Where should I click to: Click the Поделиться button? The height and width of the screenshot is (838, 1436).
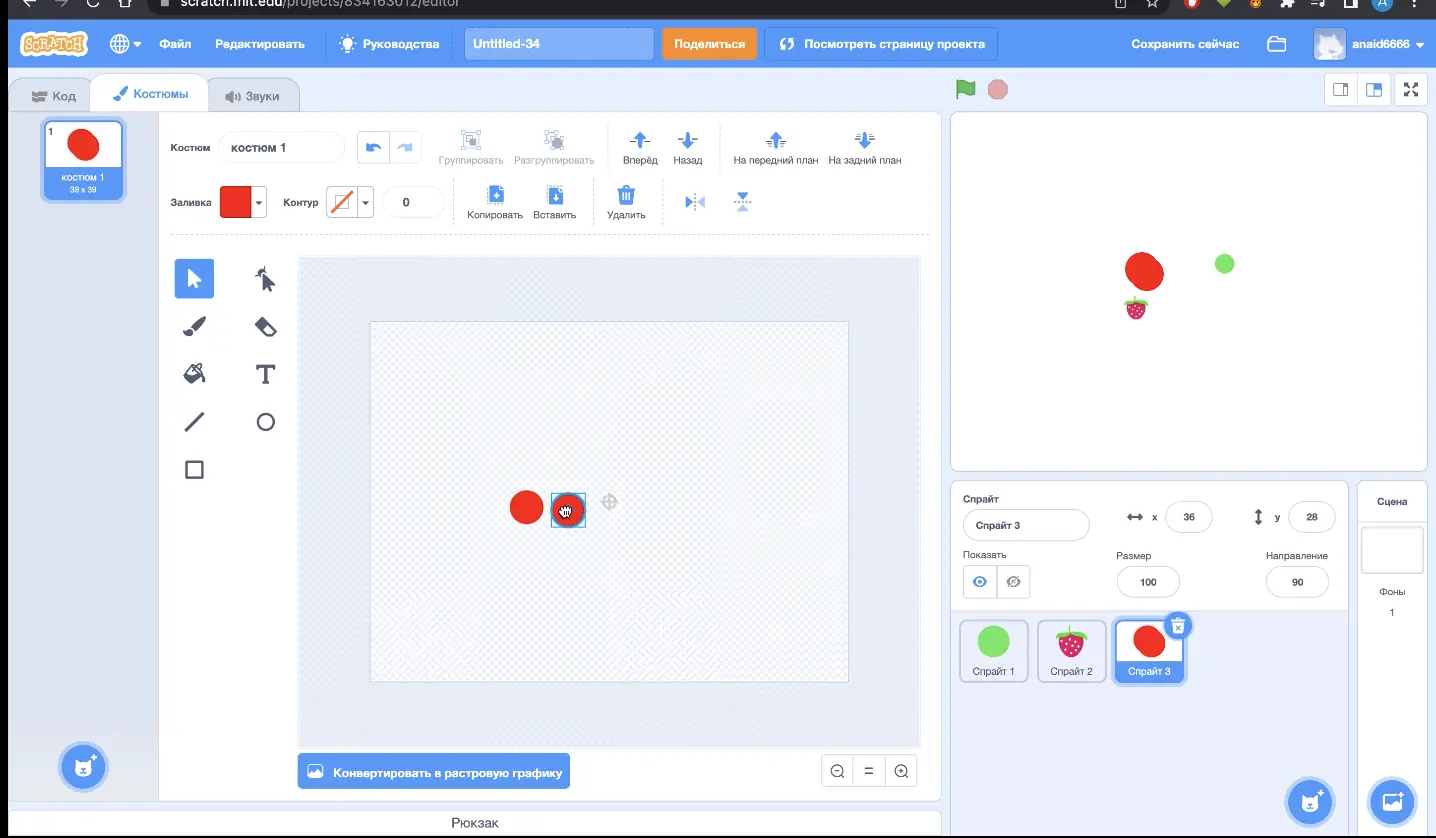(x=709, y=44)
